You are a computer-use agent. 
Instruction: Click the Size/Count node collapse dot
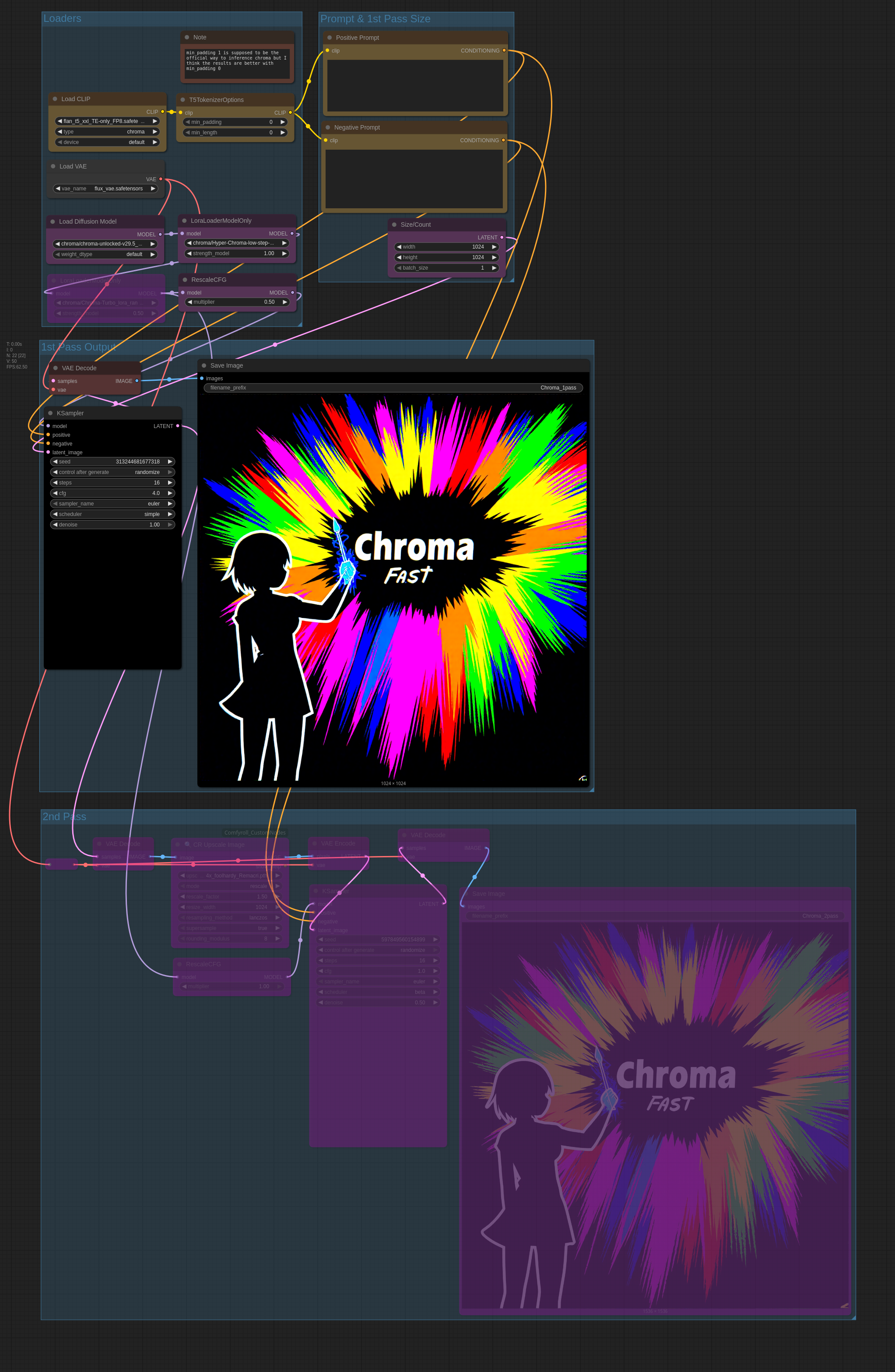pos(394,225)
